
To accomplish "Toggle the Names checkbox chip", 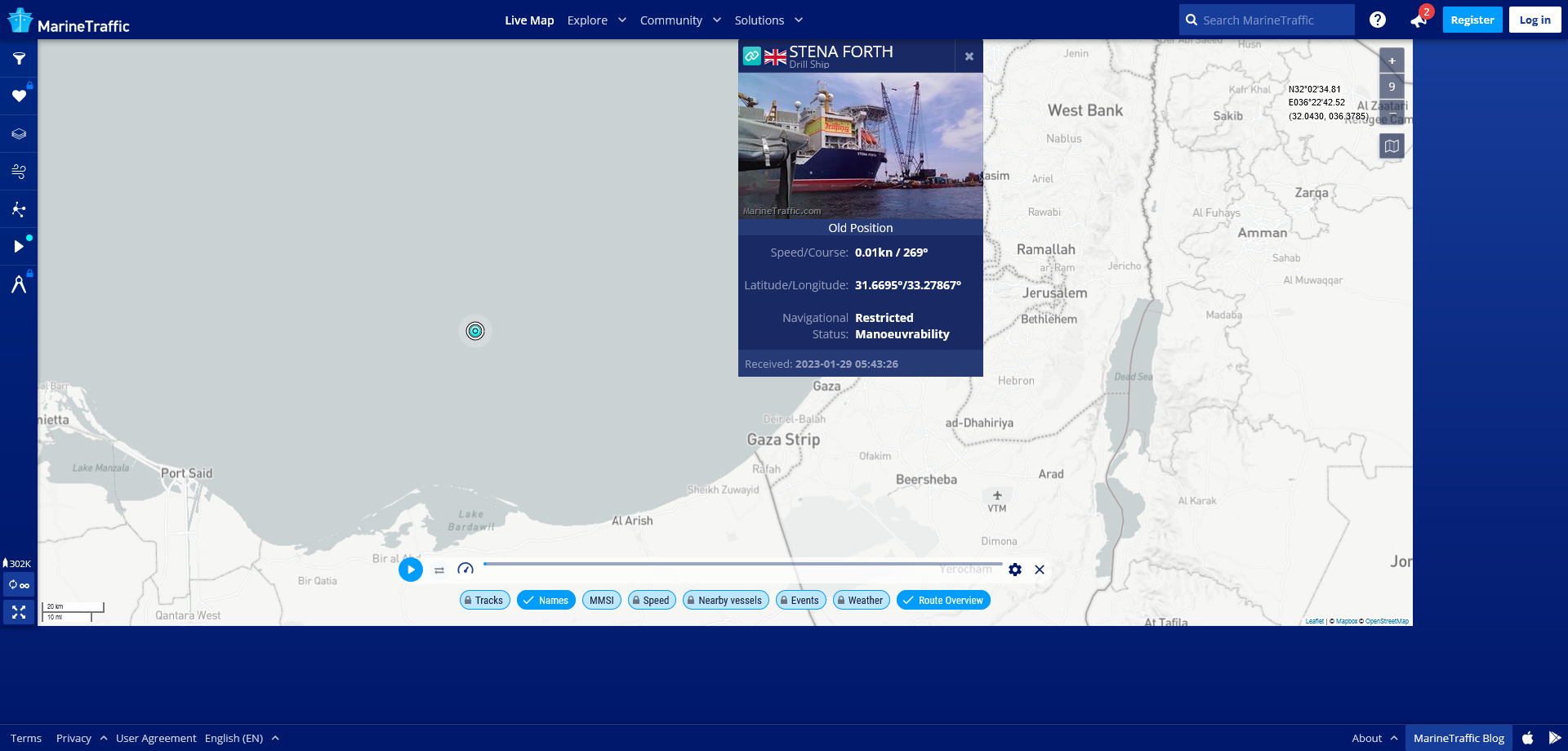I will (546, 600).
